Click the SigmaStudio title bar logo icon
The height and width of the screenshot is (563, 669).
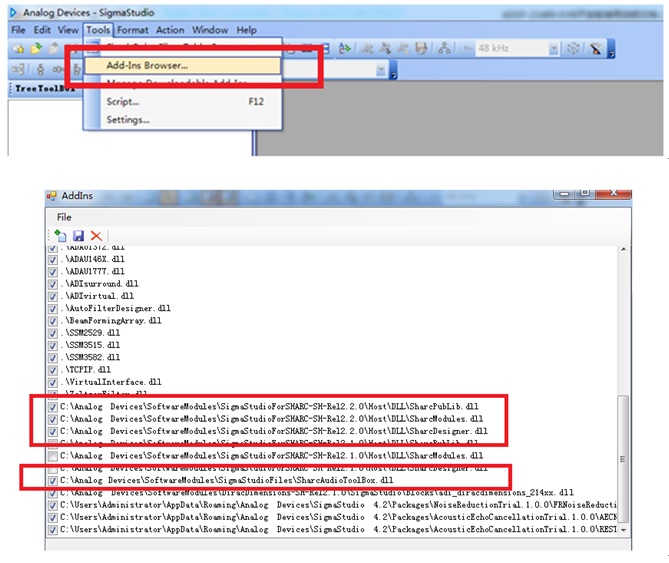click(13, 12)
